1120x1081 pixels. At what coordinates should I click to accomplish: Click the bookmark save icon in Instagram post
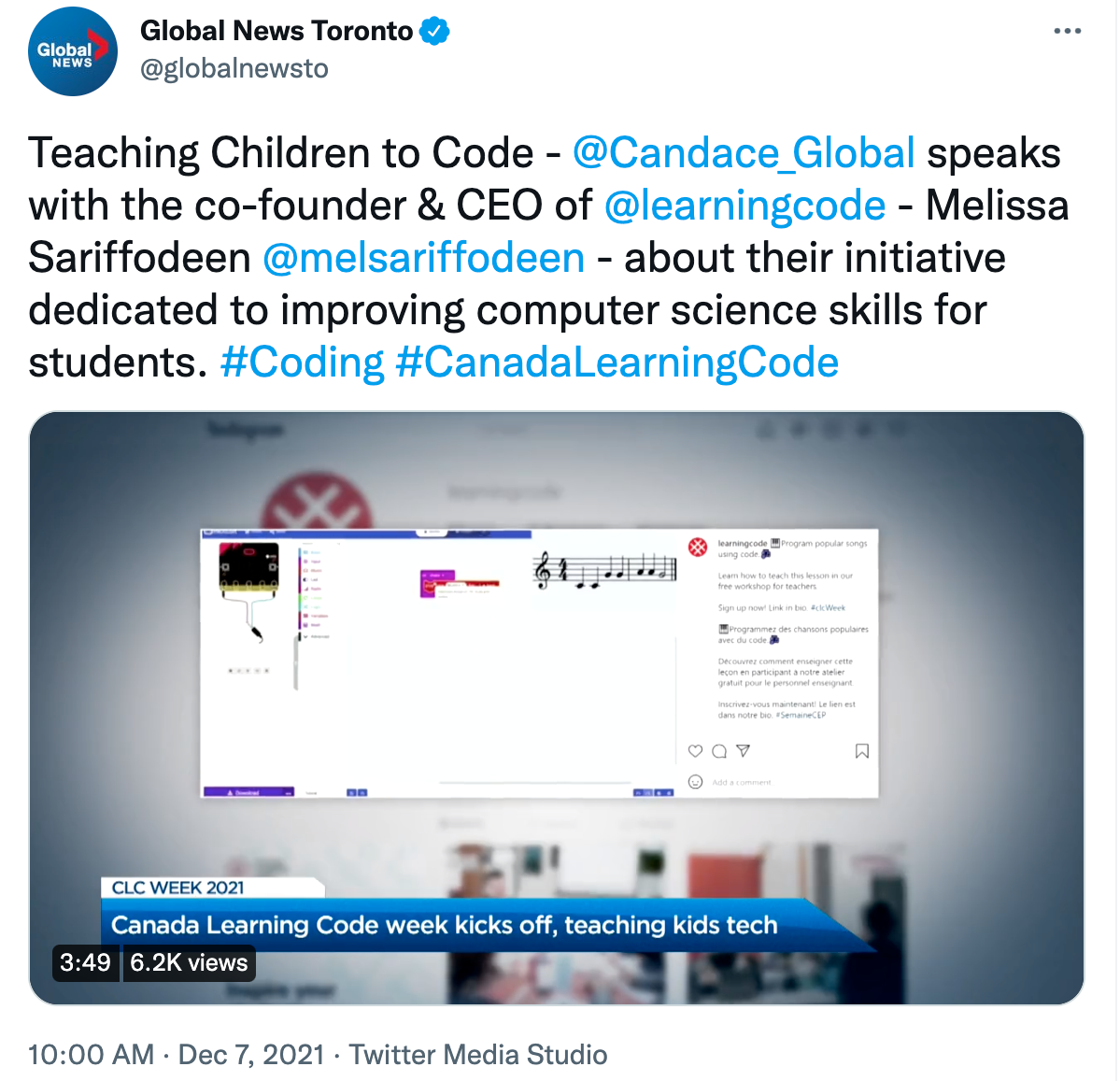862,751
